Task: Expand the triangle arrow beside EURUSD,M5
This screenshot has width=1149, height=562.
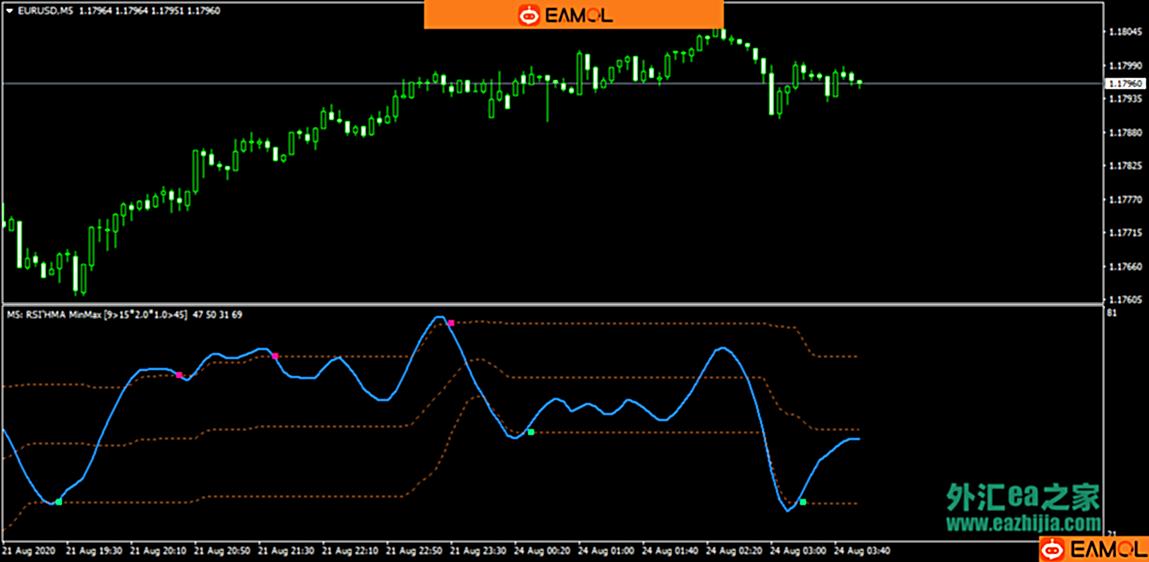Action: (x=9, y=10)
